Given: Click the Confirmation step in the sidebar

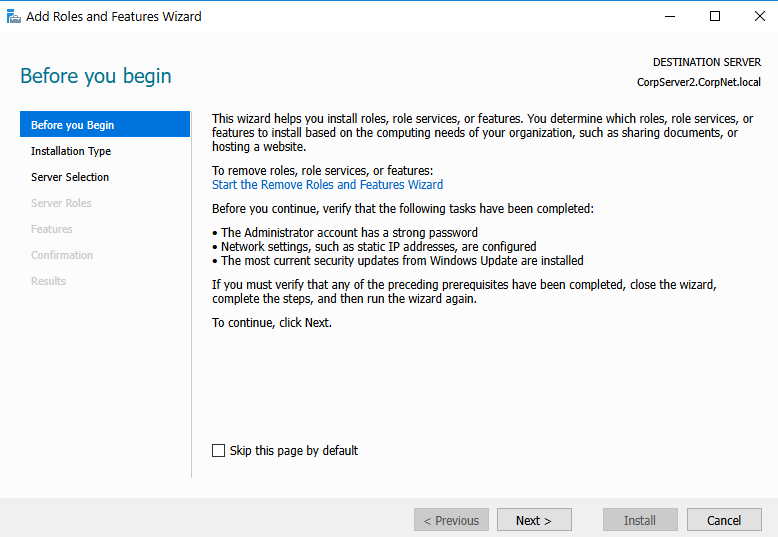Looking at the screenshot, I should tap(62, 255).
